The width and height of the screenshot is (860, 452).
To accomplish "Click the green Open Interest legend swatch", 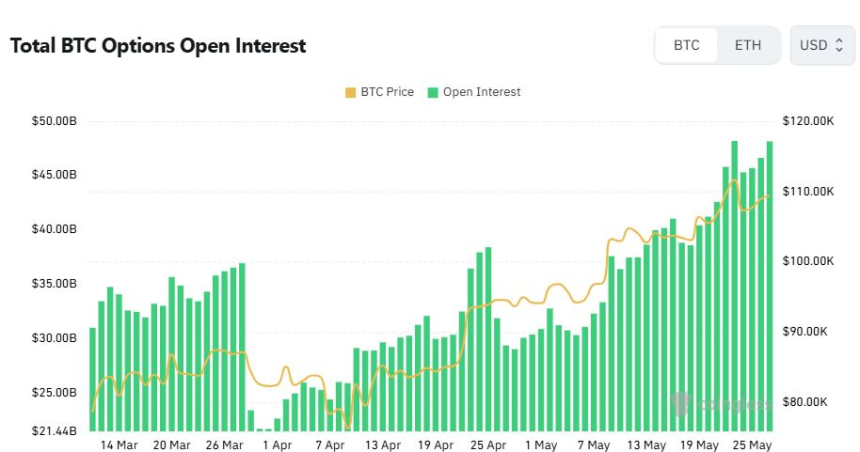I will point(433,93).
